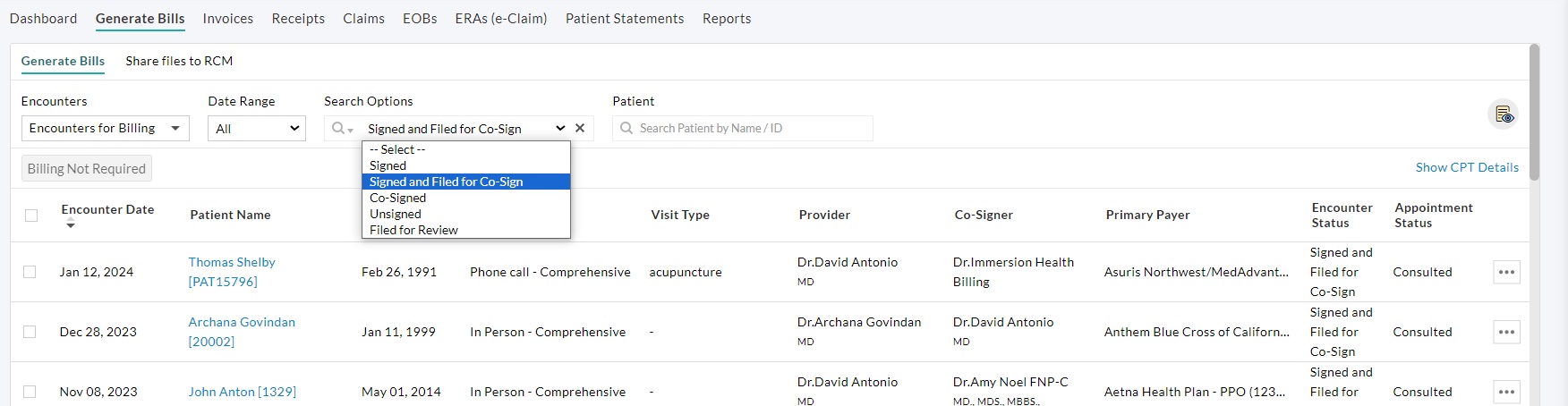Click the Billing Not Required button
1568x406 pixels.
tap(87, 168)
